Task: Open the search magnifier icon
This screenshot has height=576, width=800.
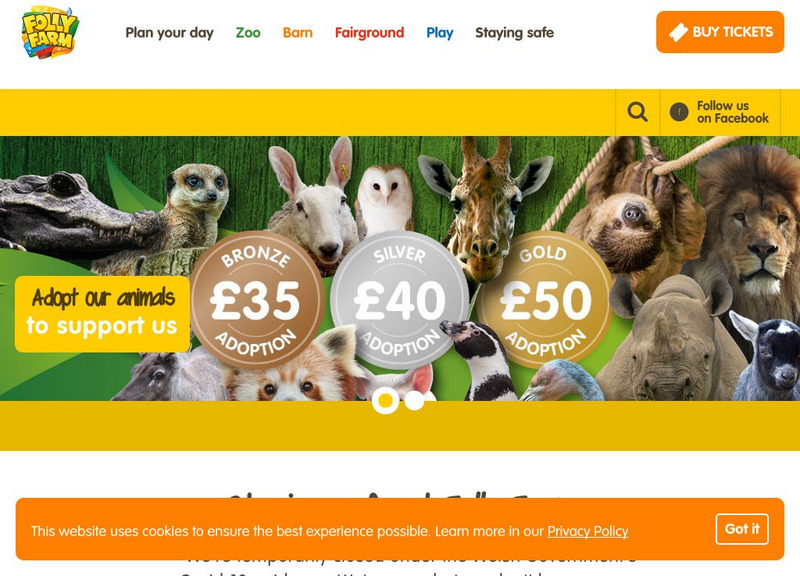Action: point(637,112)
